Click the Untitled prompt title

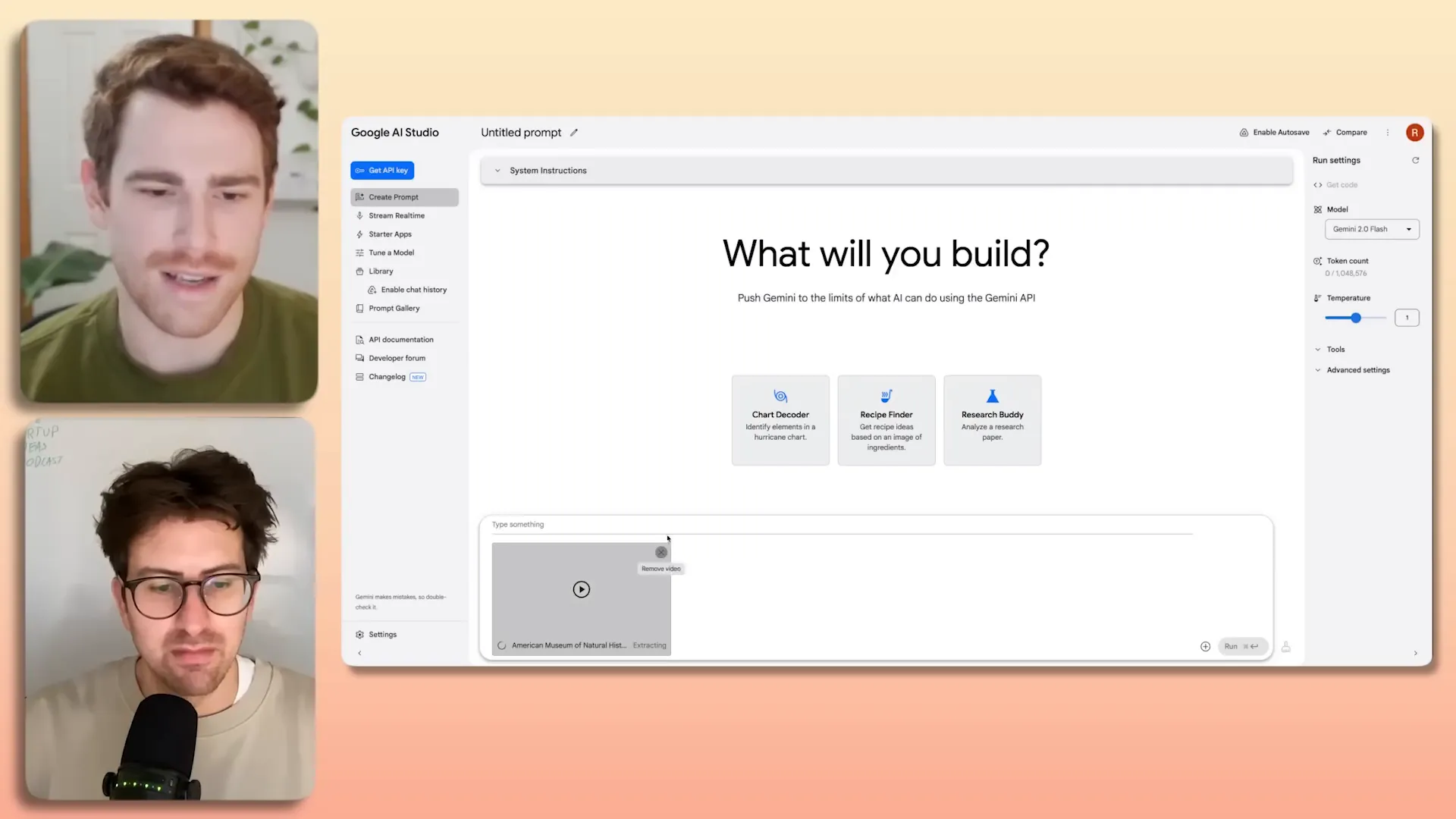(x=521, y=133)
